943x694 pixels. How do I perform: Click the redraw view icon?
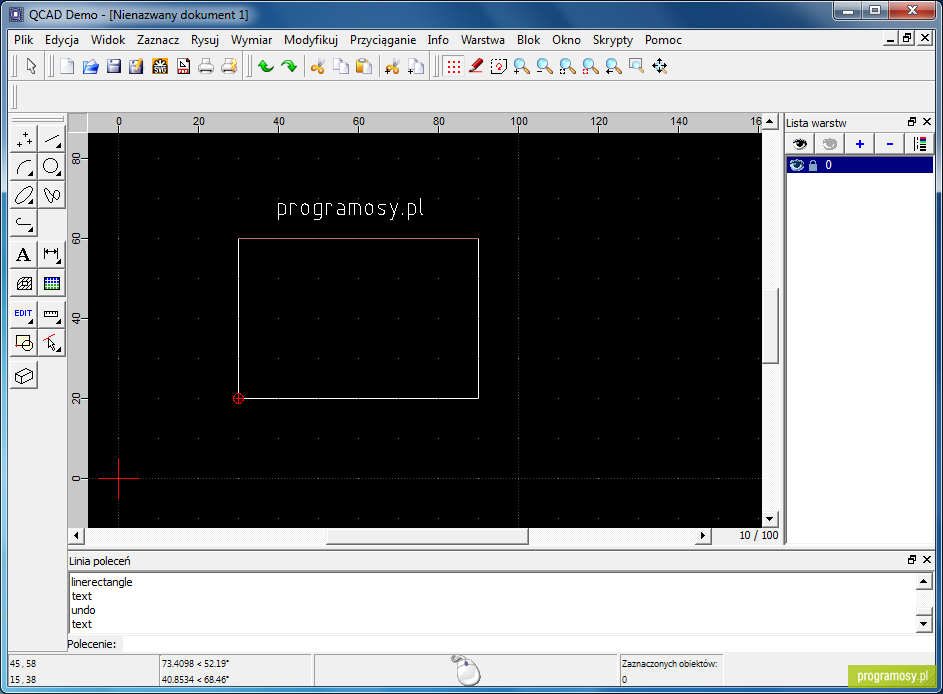(x=499, y=66)
